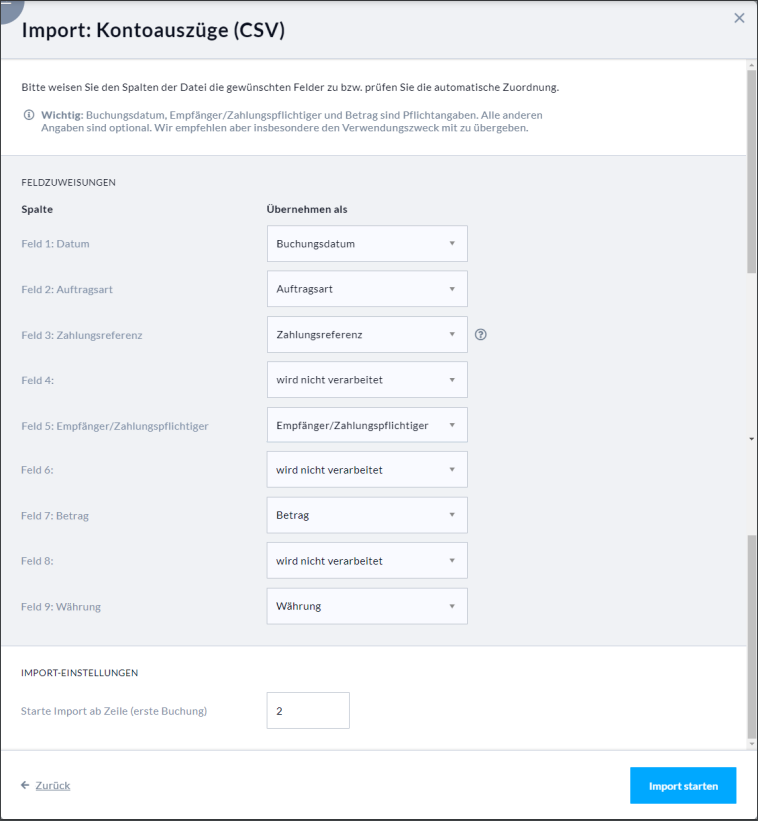Close the import dialog with the X

739,18
